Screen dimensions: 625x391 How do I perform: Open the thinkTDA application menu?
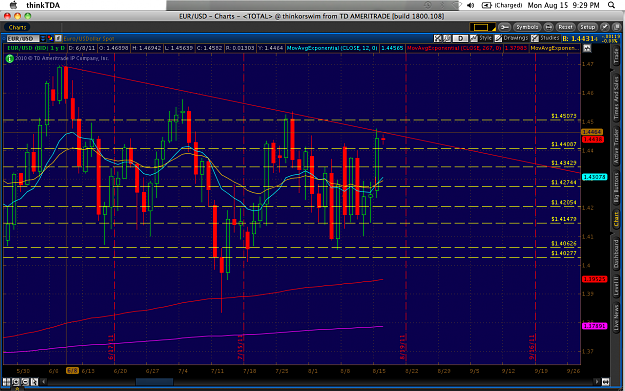[x=43, y=5]
